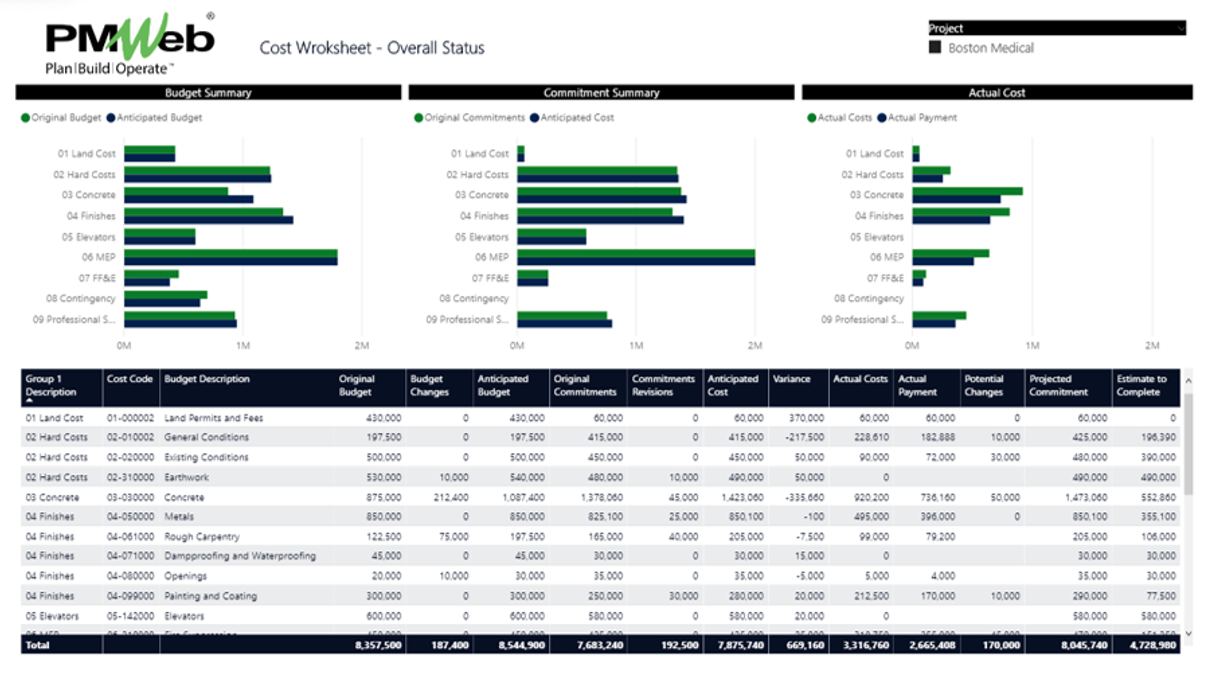Click the Concrete variance value -335,660
Viewport: 1218px width, 679px height.
pyautogui.click(x=804, y=498)
